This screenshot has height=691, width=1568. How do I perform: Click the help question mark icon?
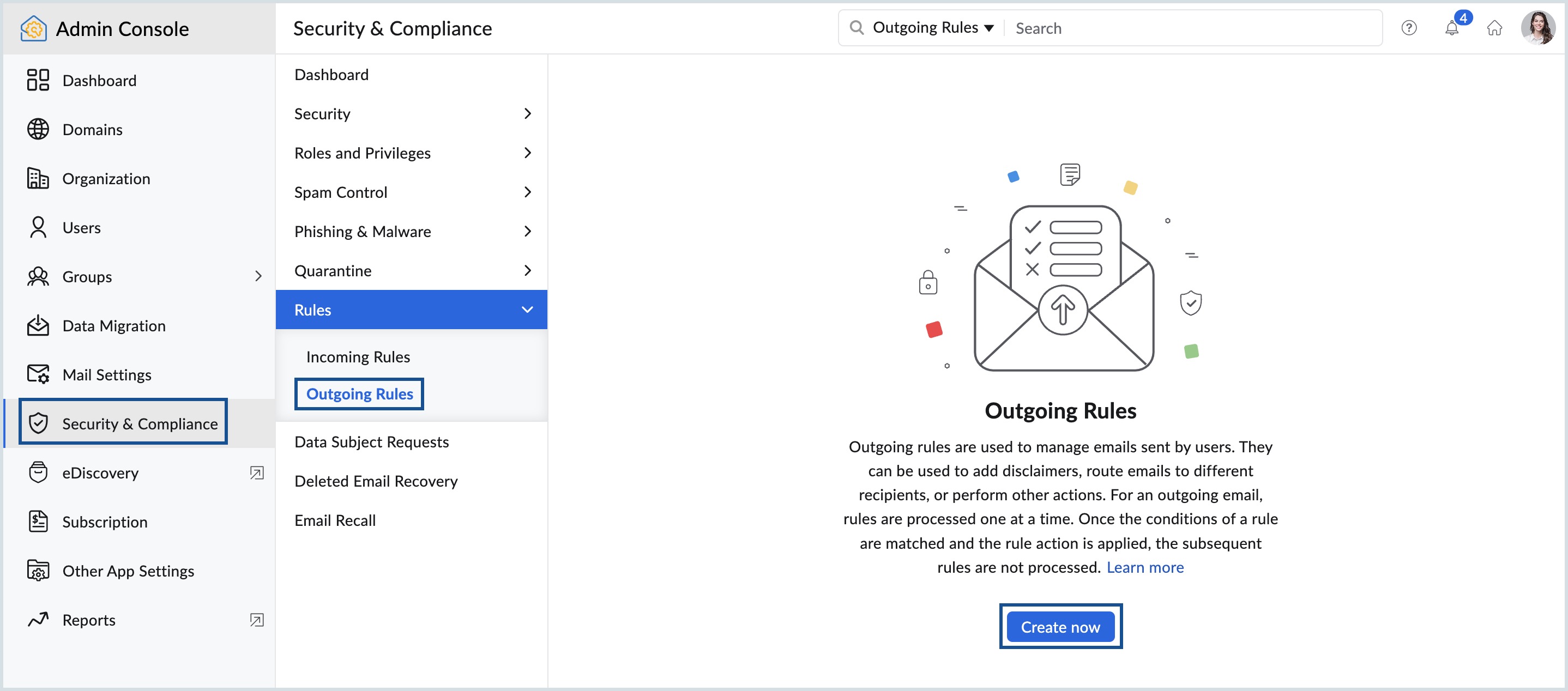click(1409, 28)
